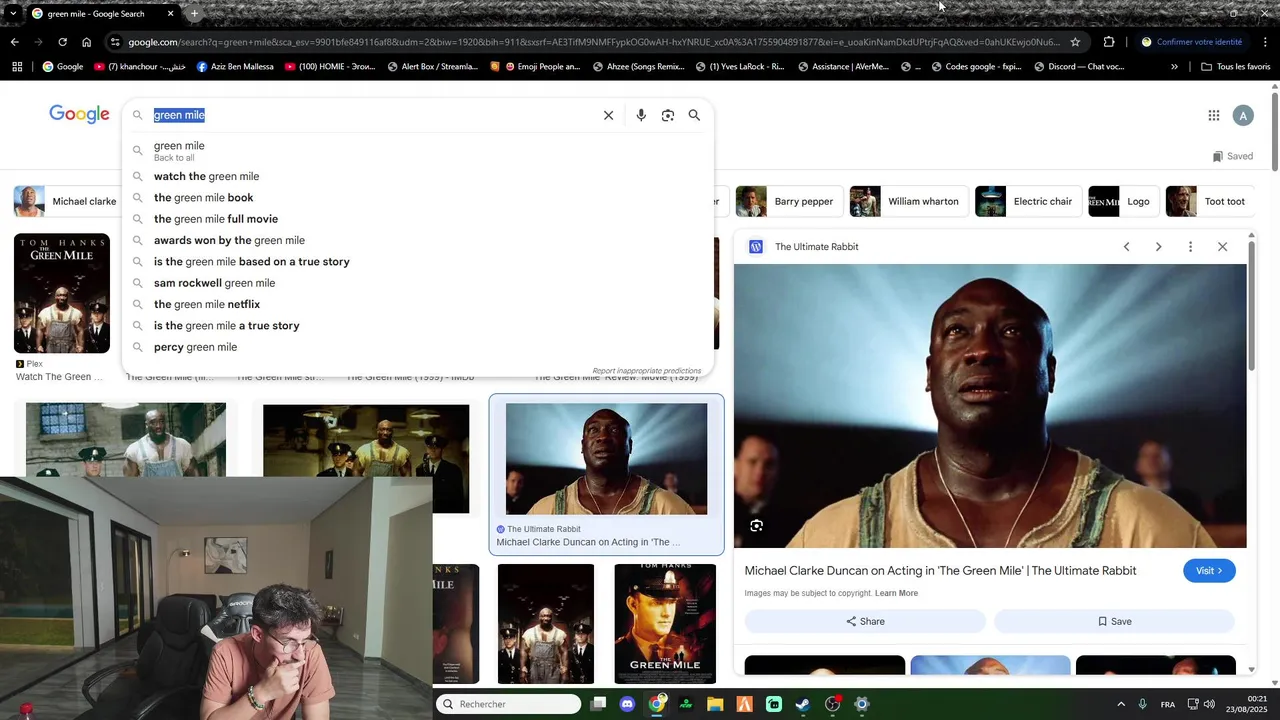Close the image preview panel
Screen dimensions: 1280x720
point(1222,247)
